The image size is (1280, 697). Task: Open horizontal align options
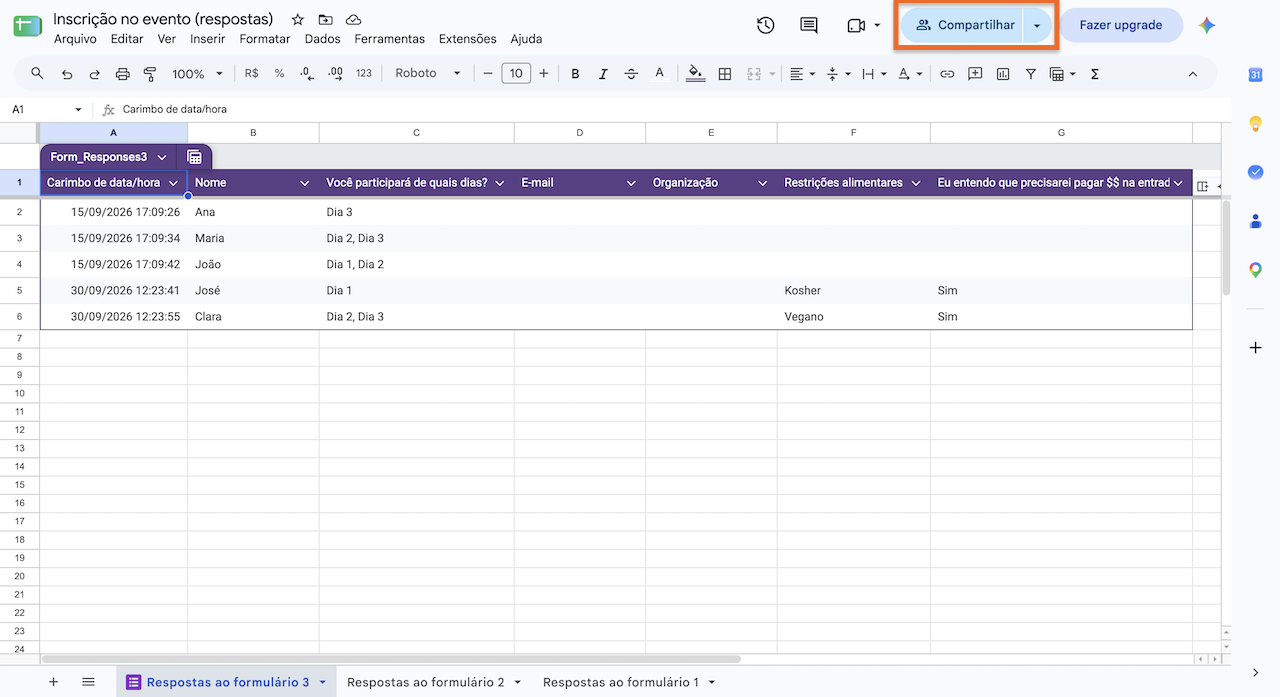(x=802, y=73)
